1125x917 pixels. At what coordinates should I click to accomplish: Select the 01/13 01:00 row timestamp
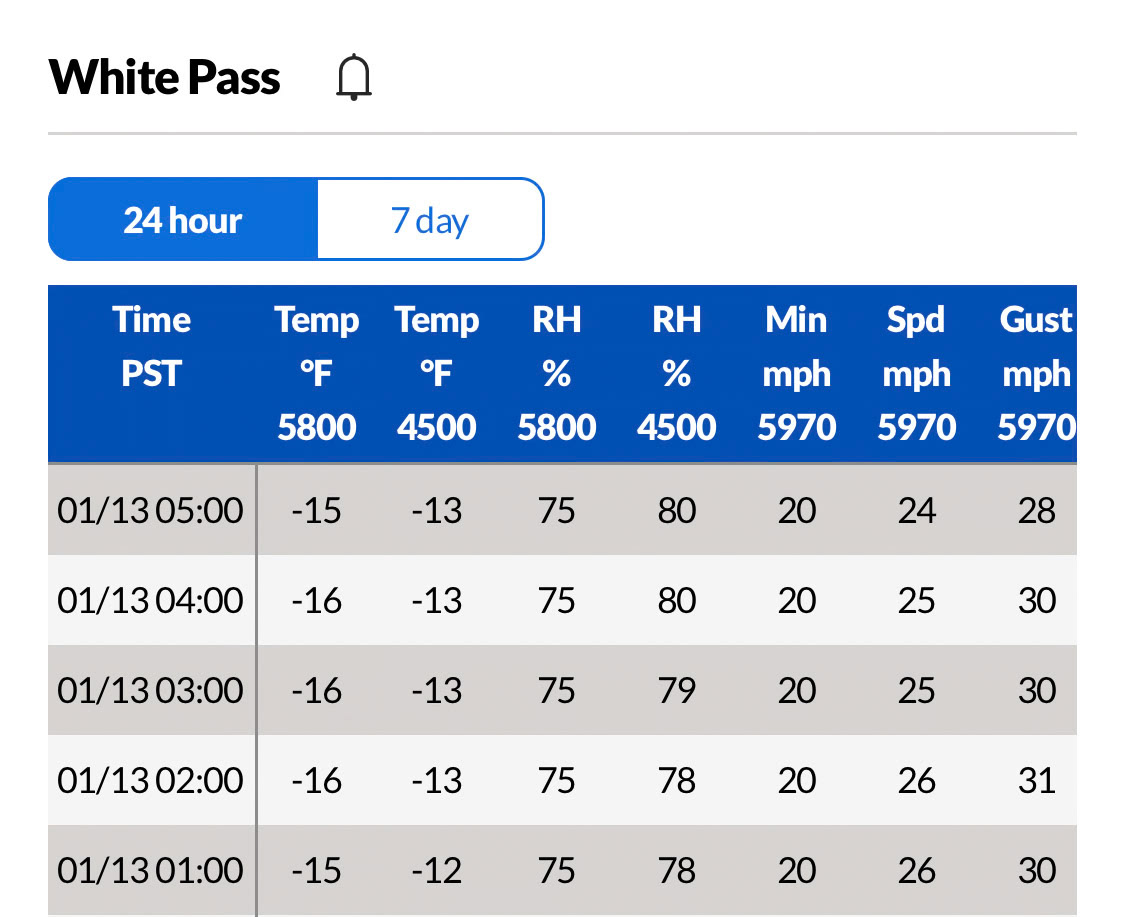[151, 870]
